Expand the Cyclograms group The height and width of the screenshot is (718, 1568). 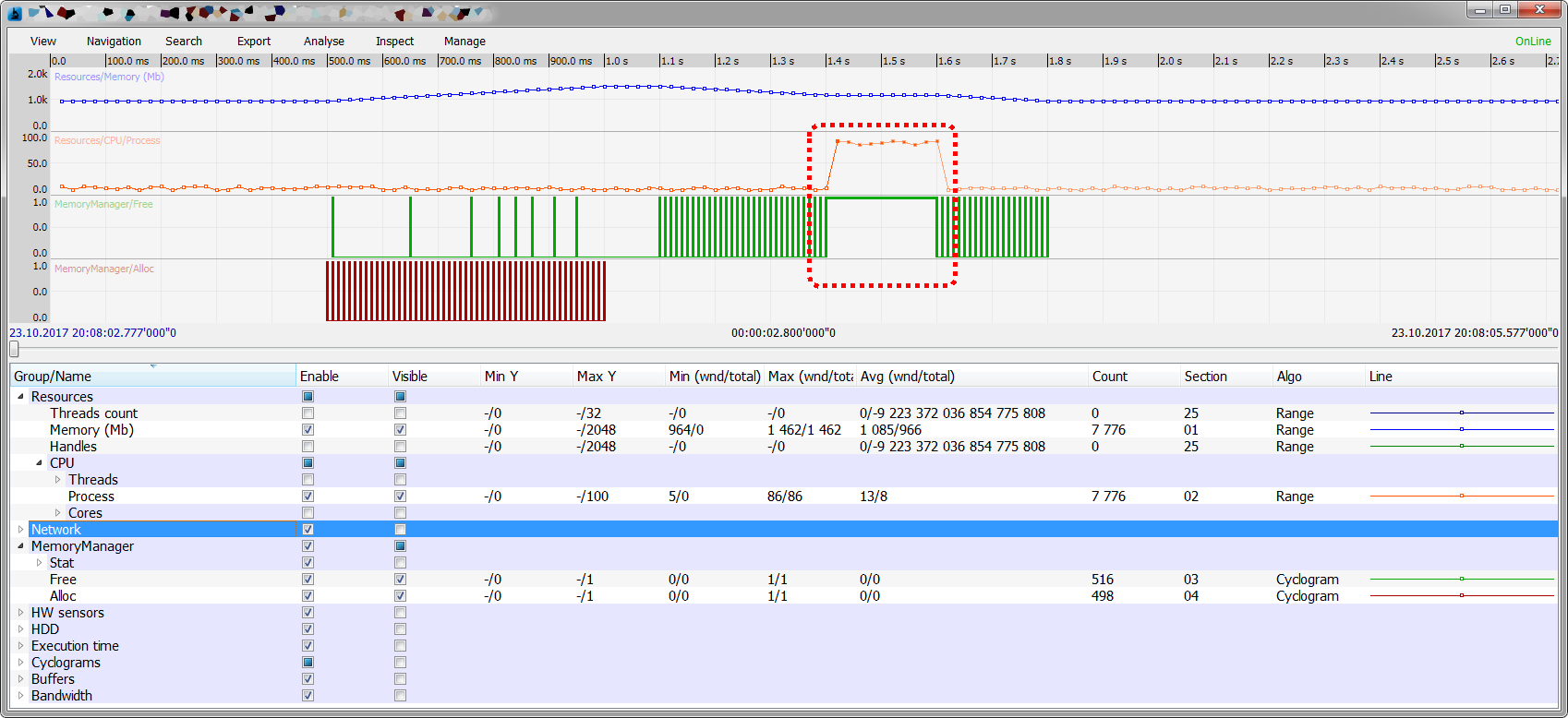pyautogui.click(x=20, y=663)
